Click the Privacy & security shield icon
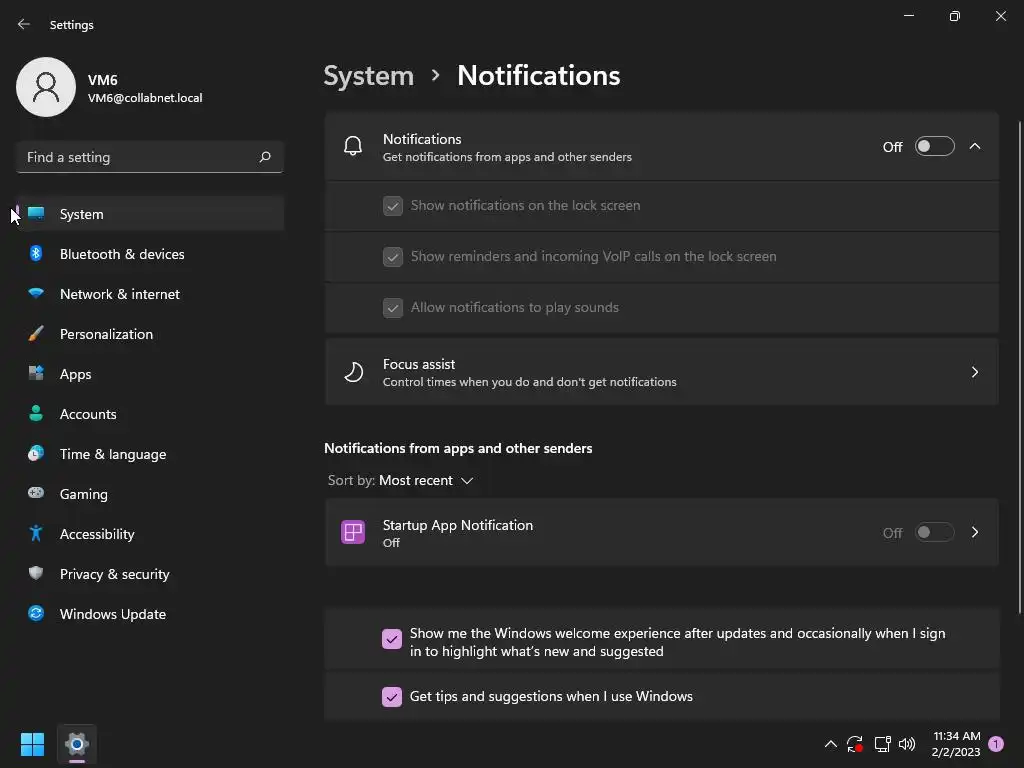1024x768 pixels. tap(36, 574)
